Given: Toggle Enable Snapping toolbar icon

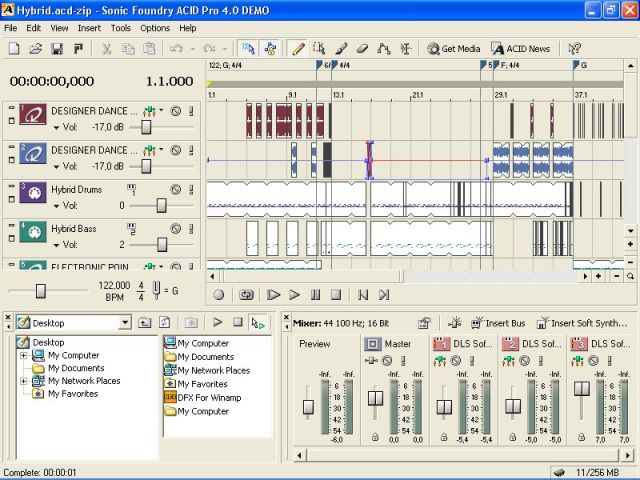Looking at the screenshot, I should click(248, 49).
